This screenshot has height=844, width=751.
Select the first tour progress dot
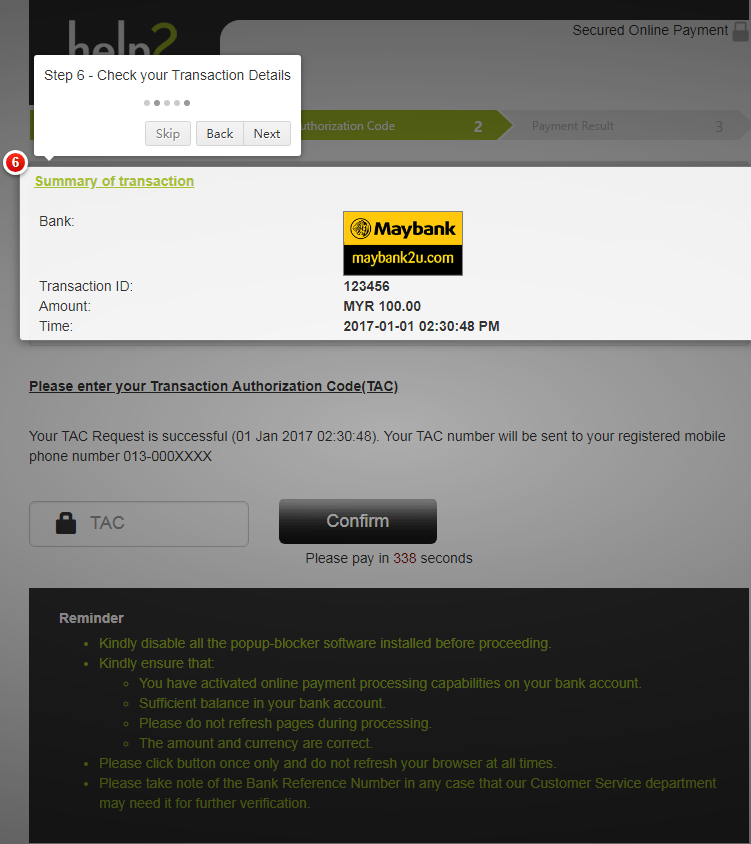[146, 103]
